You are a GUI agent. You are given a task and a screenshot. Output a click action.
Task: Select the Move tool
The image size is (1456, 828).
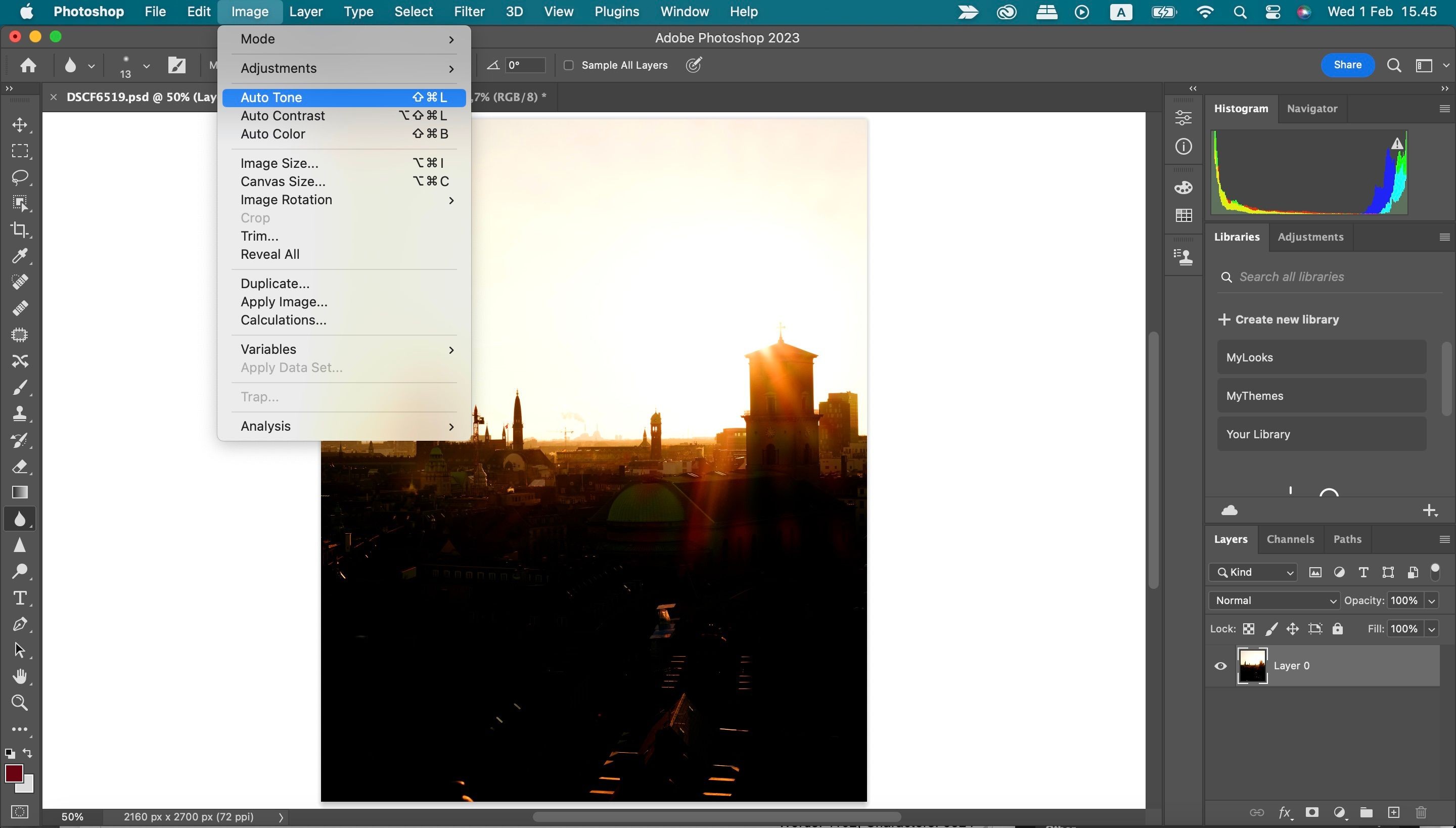point(20,124)
